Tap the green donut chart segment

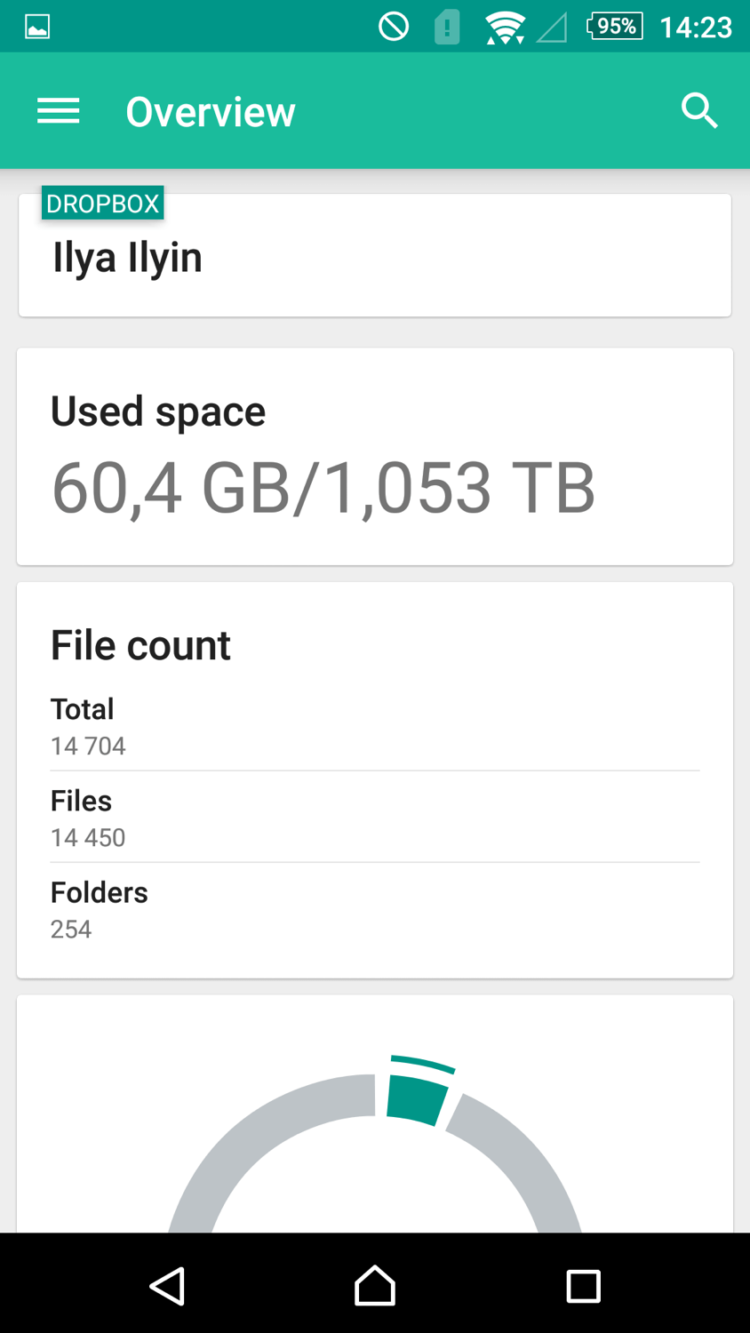(415, 1095)
